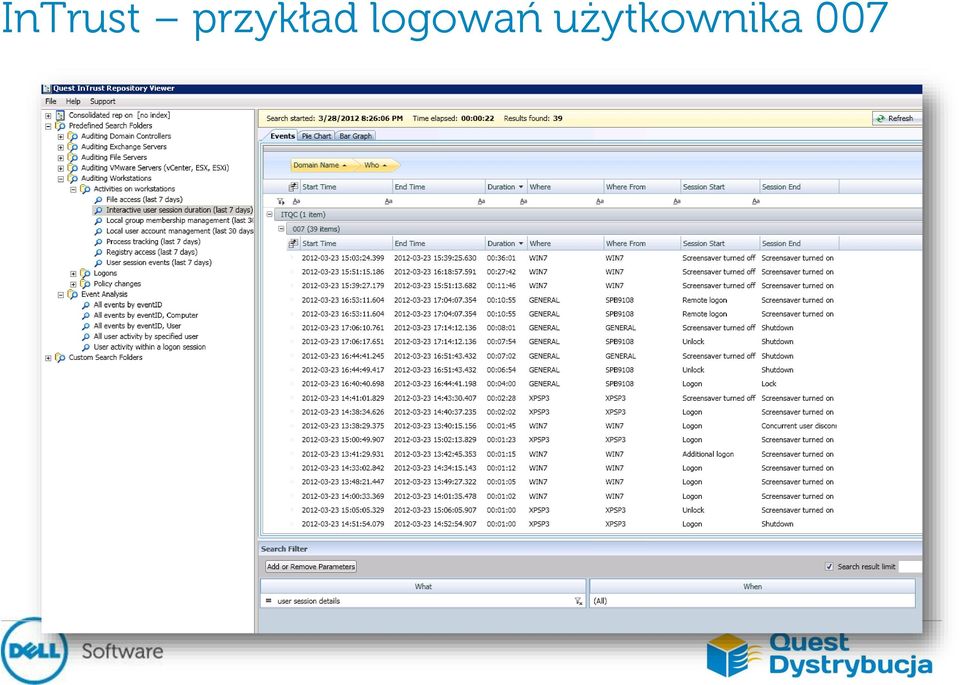The height and width of the screenshot is (685, 960).
Task: Collapse the Predefined Search Folders node
Action: click(x=48, y=125)
